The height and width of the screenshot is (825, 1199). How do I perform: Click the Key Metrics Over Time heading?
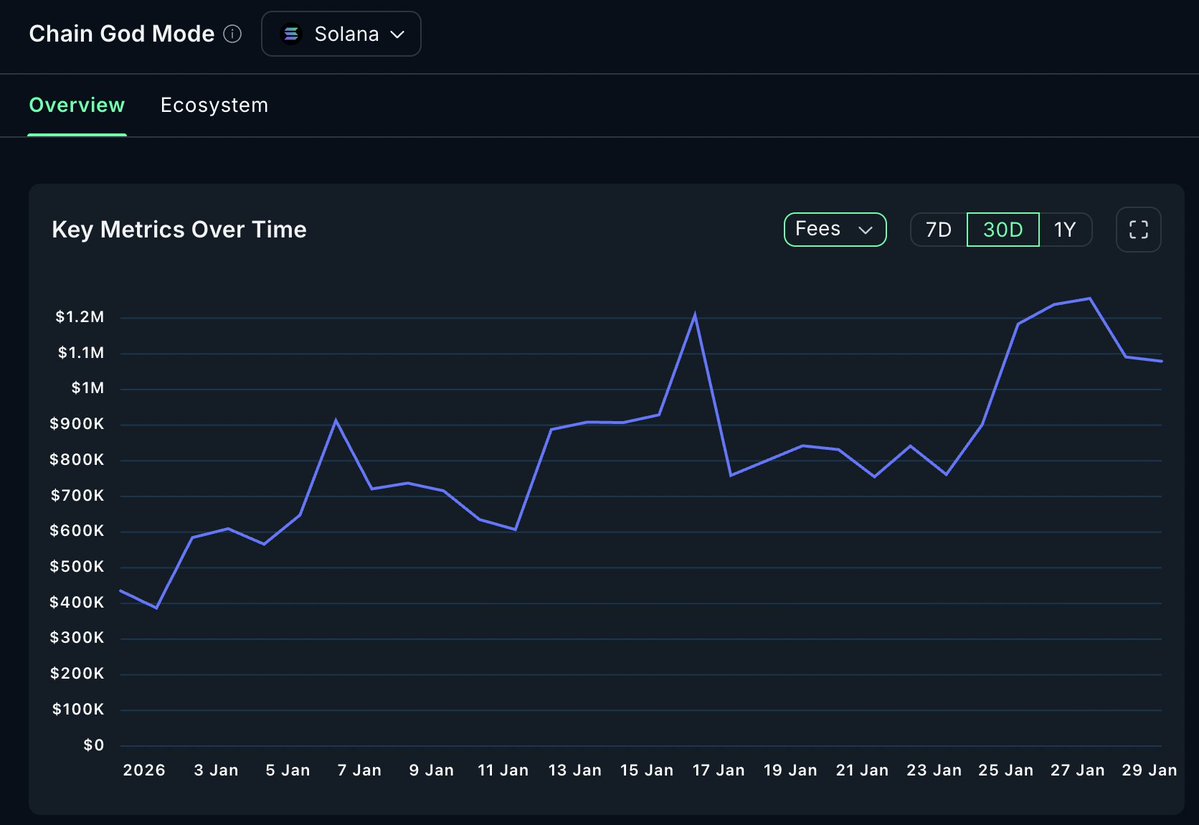click(x=179, y=229)
